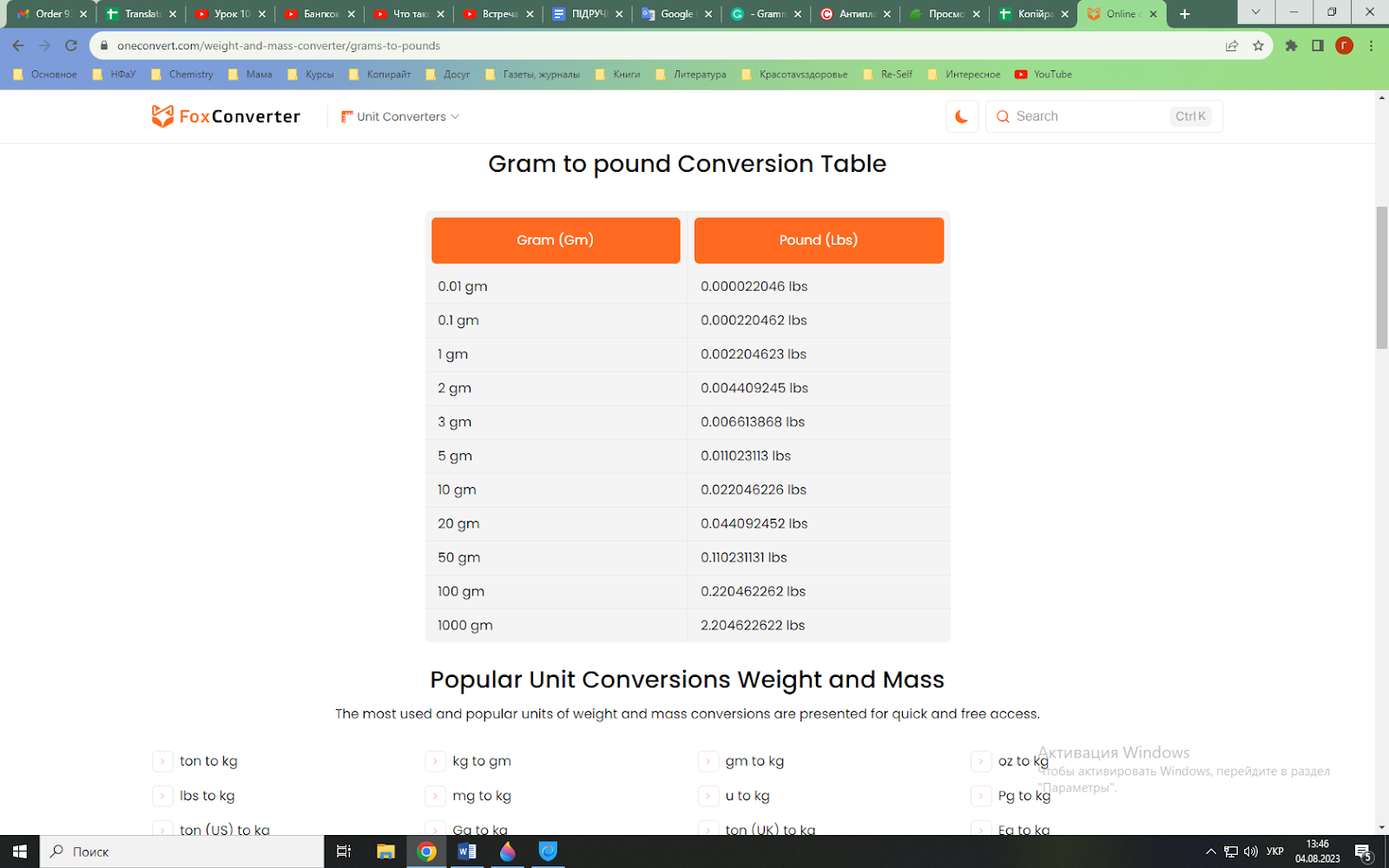The image size is (1389, 868).
Task: Select the 2.204622622 lbs value
Action: click(x=753, y=625)
